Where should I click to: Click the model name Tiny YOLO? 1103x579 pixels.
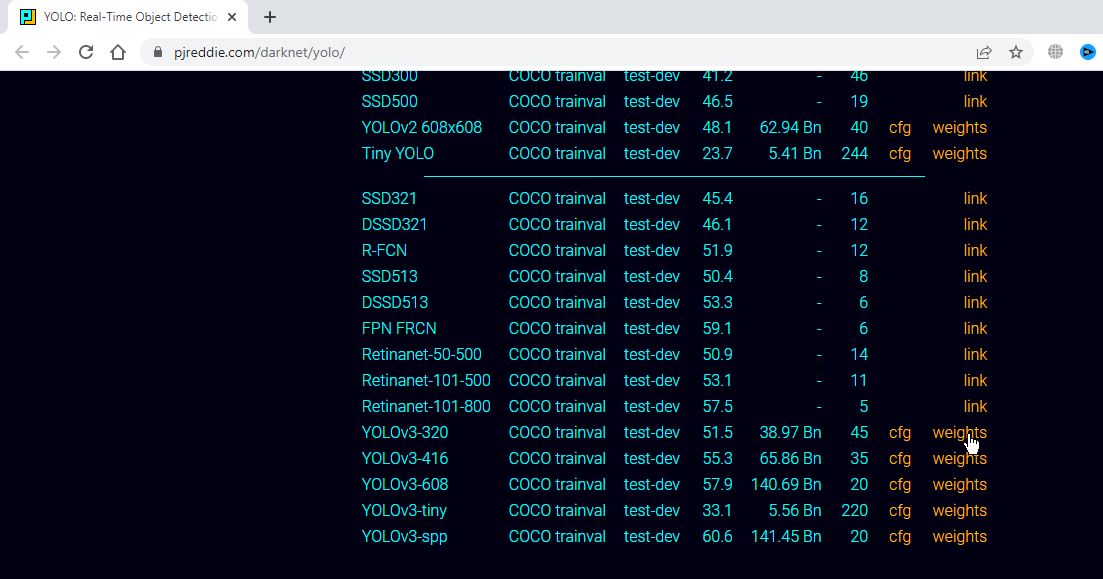[397, 153]
